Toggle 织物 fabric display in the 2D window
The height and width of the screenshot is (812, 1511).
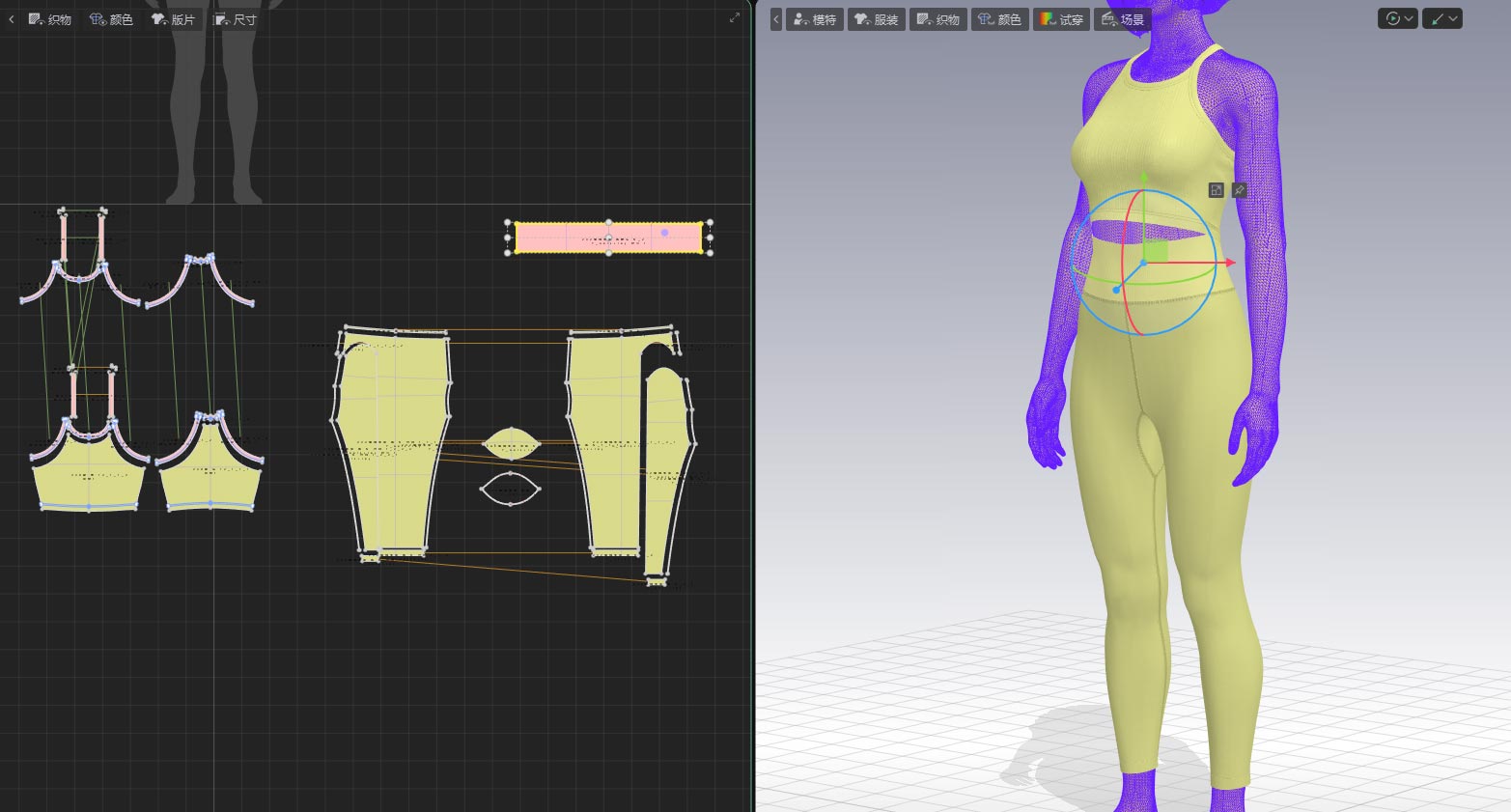pos(50,19)
